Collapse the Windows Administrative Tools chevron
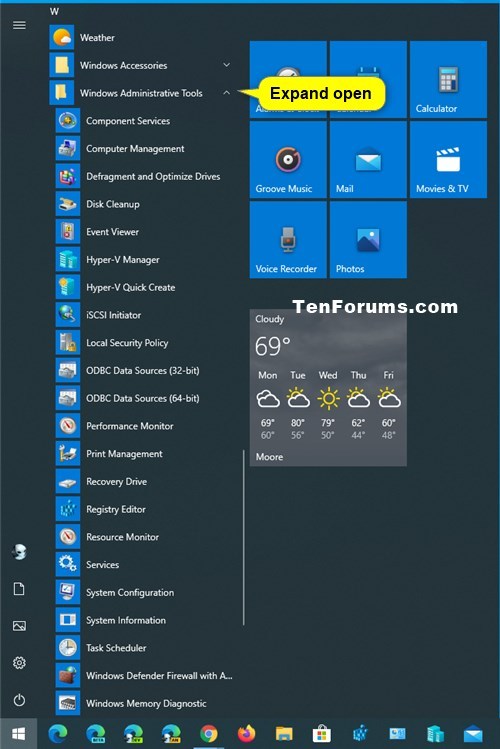The image size is (500, 749). (x=226, y=93)
